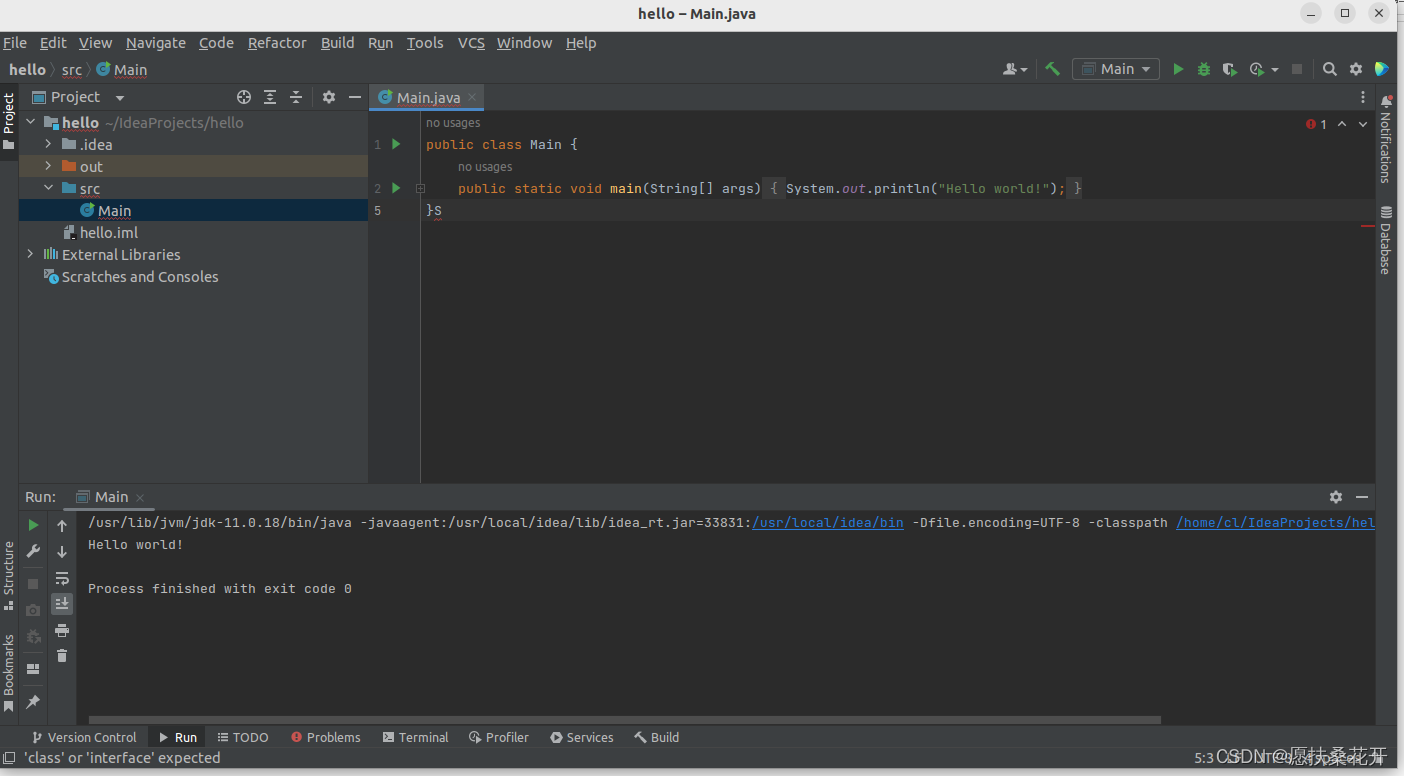The height and width of the screenshot is (776, 1404).
Task: Open the Notifications bell sidebar
Action: (1386, 139)
